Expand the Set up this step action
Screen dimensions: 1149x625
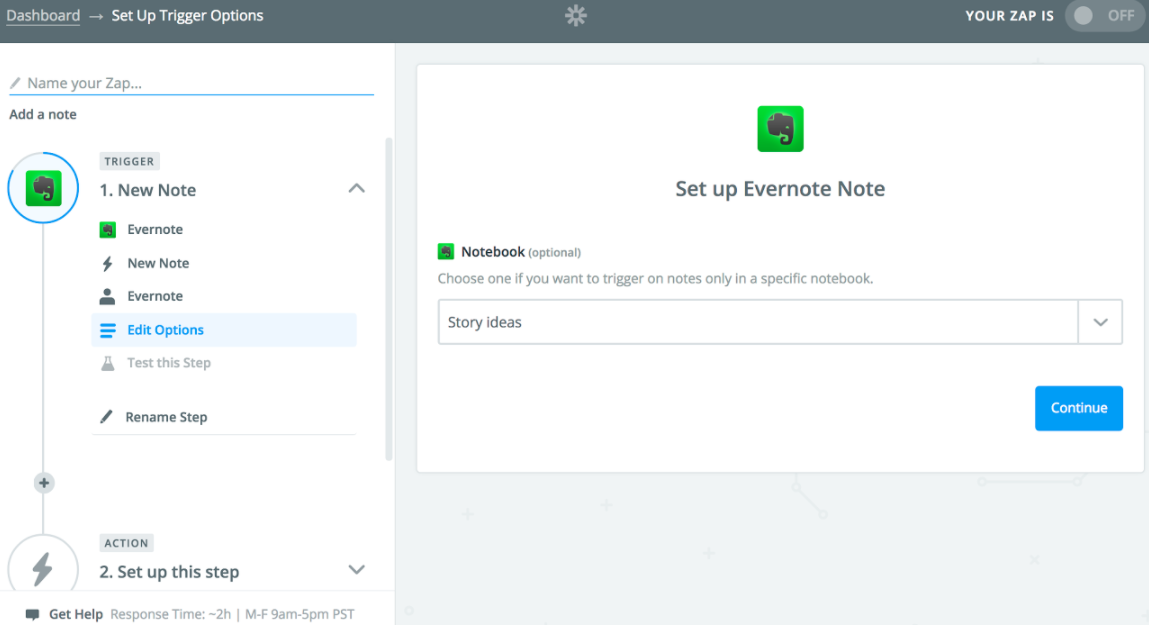[x=356, y=570]
